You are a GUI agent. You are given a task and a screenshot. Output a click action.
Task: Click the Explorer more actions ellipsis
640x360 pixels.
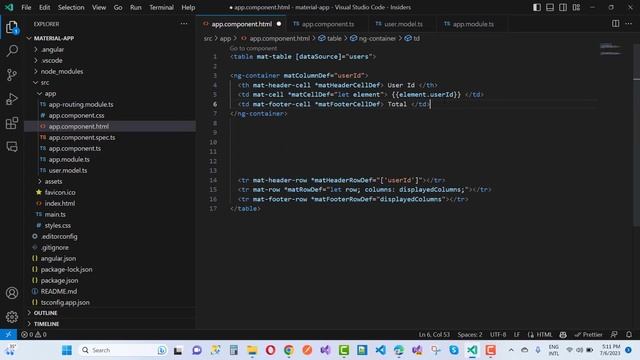(x=184, y=24)
